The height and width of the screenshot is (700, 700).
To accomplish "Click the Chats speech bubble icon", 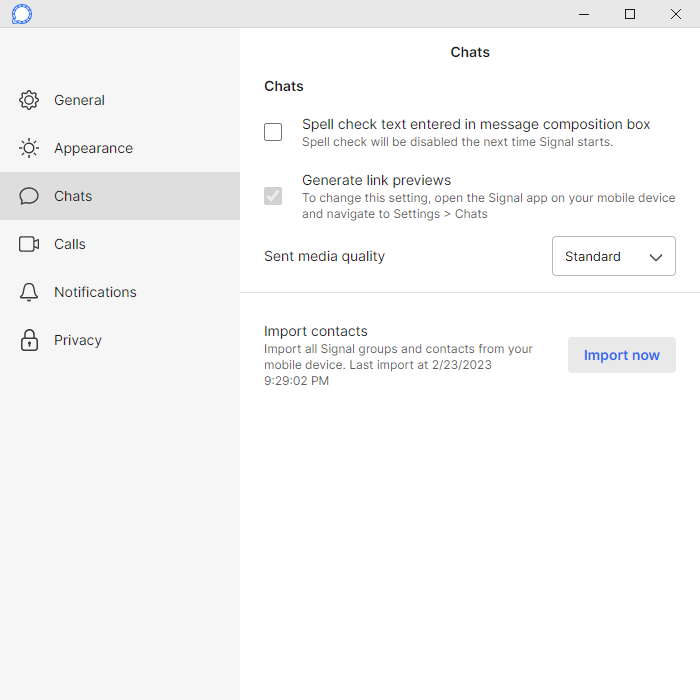I will pos(29,196).
